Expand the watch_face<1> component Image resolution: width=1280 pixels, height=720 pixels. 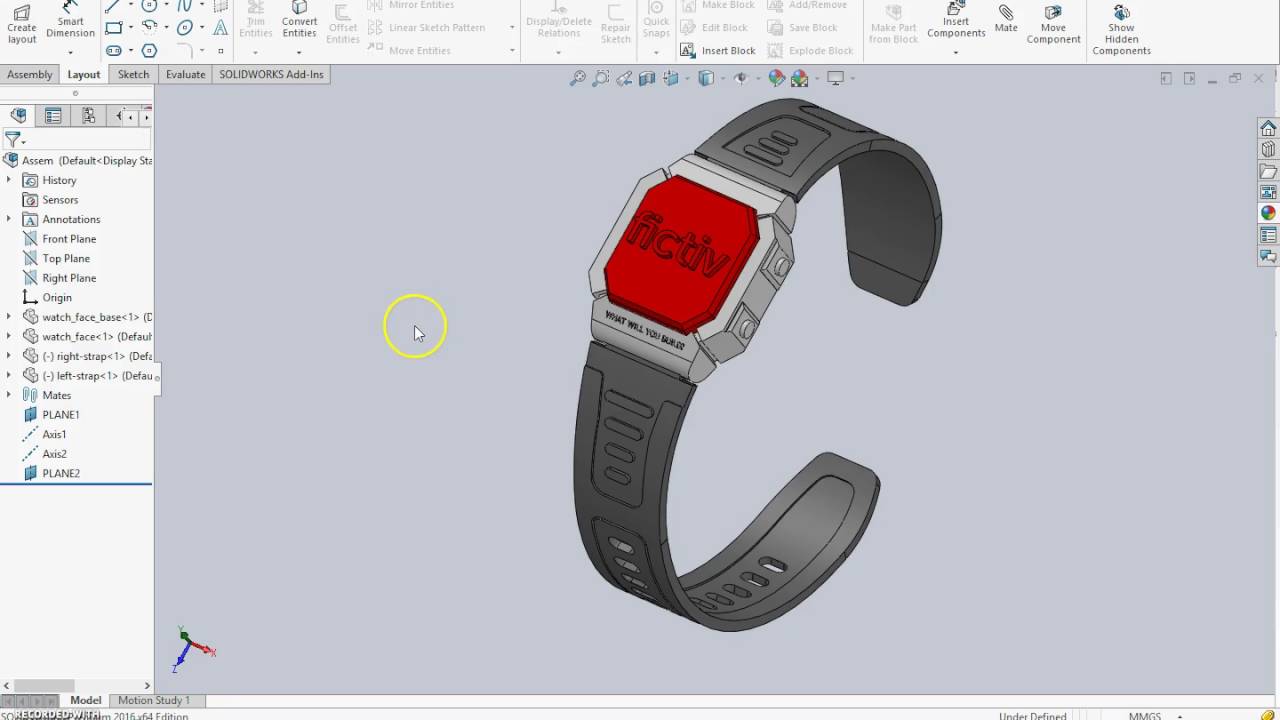pyautogui.click(x=9, y=336)
